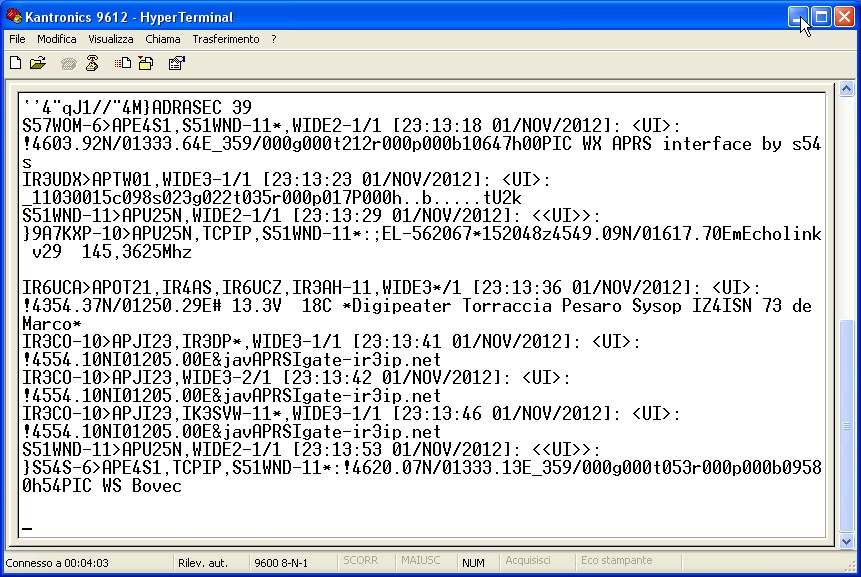
Task: Maximize the HyperTerminal window
Action: (821, 17)
